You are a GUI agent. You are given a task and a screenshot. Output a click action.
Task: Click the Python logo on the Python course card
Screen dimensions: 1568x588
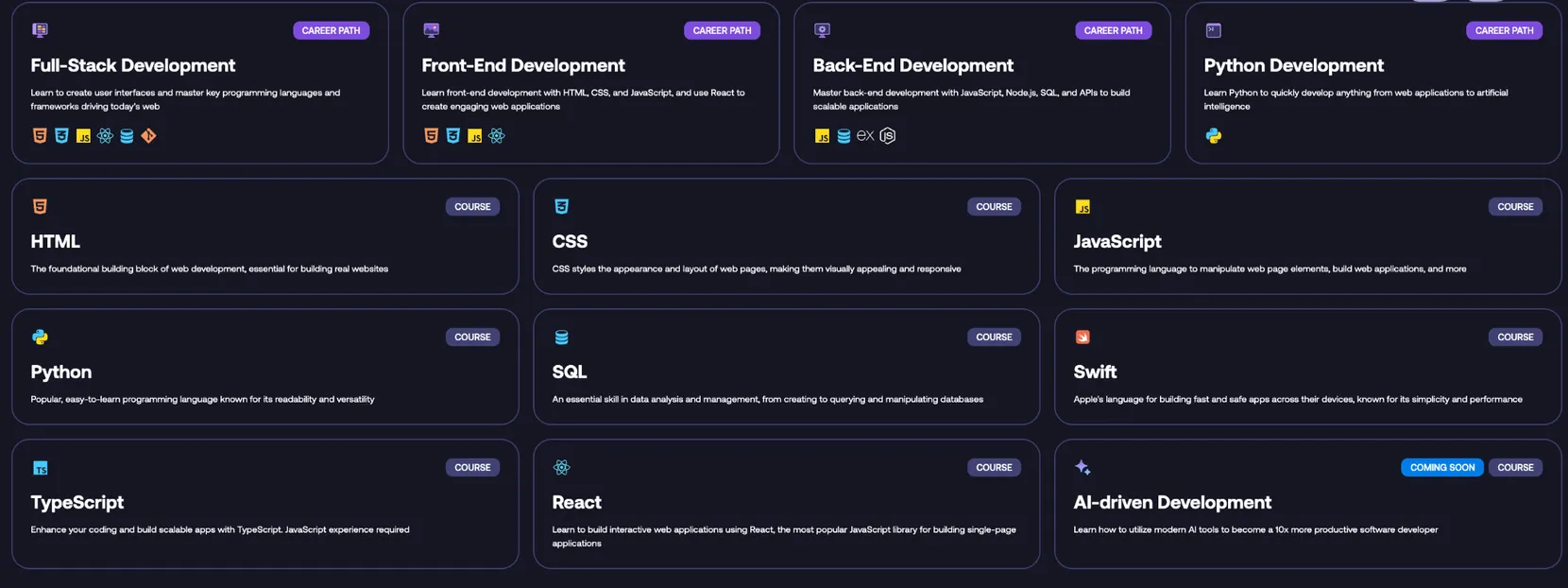pos(40,337)
